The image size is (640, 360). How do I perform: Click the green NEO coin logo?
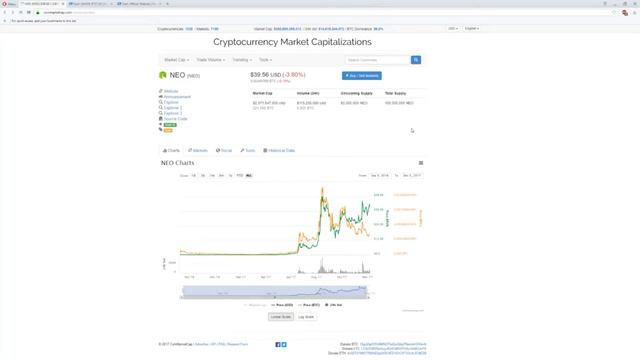[x=162, y=75]
